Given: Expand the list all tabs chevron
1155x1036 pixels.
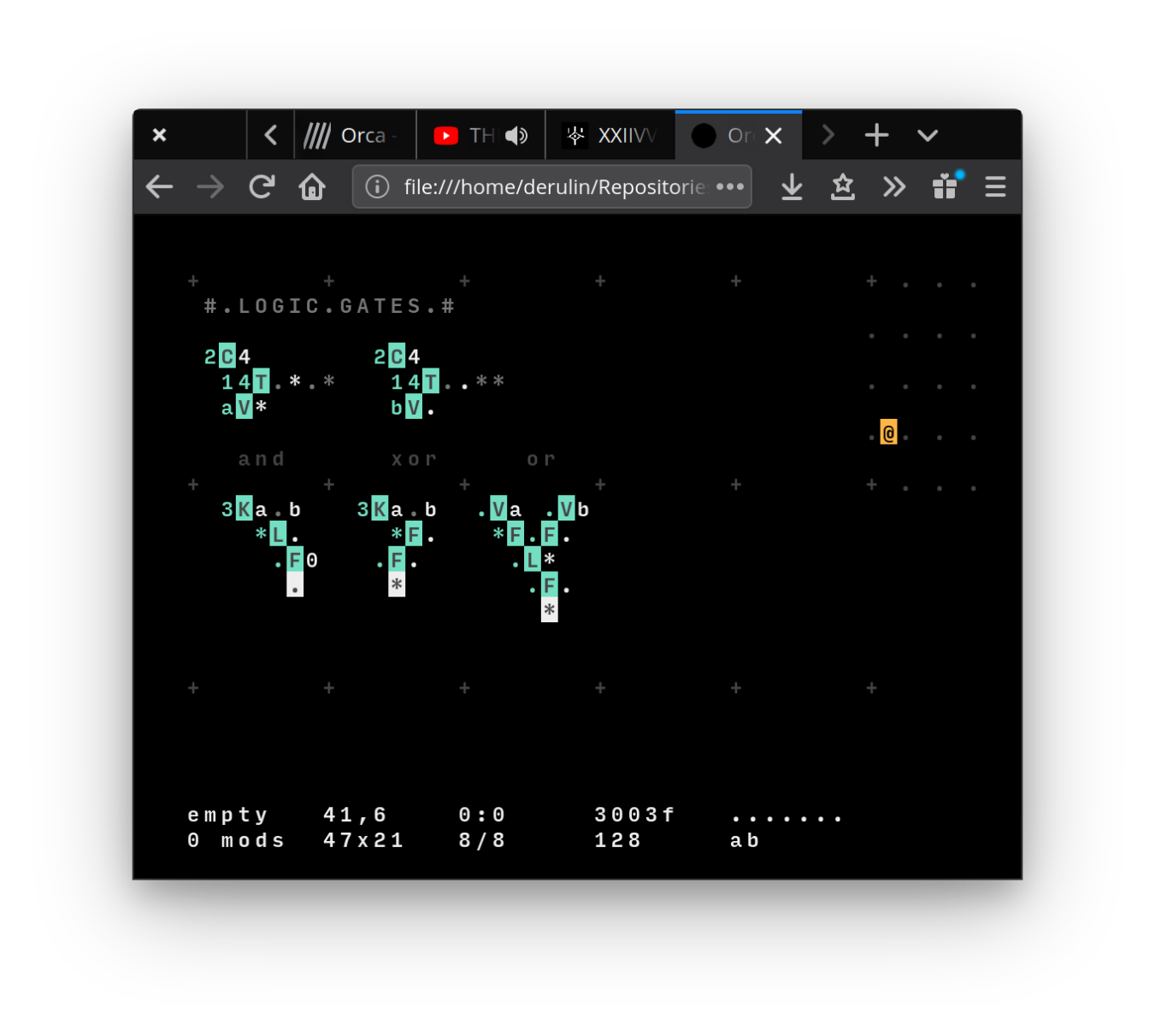Looking at the screenshot, I should click(x=928, y=135).
